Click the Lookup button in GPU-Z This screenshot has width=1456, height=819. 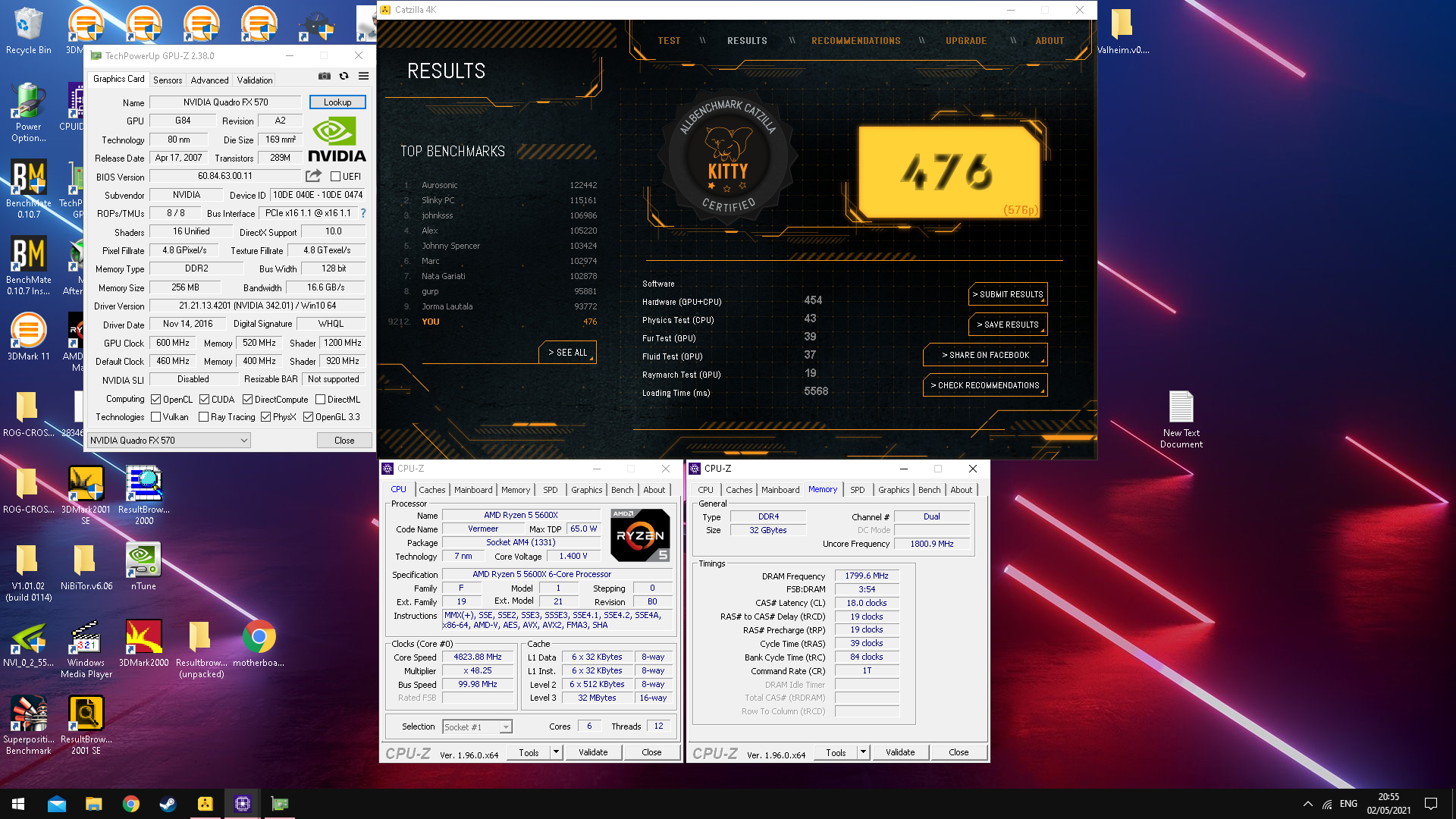(337, 102)
